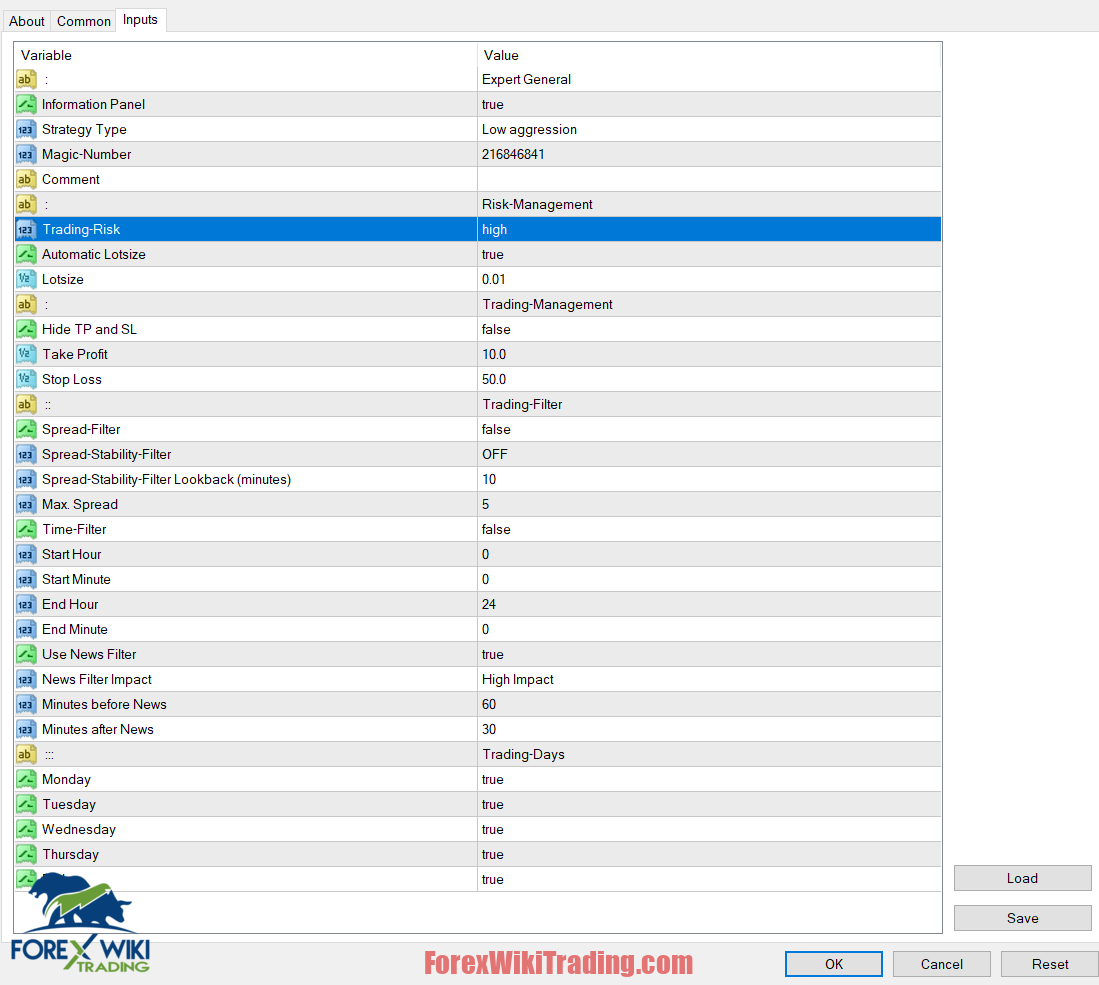Click the Stop Loss double-type icon
Screen dimensions: 1099x985
point(26,379)
